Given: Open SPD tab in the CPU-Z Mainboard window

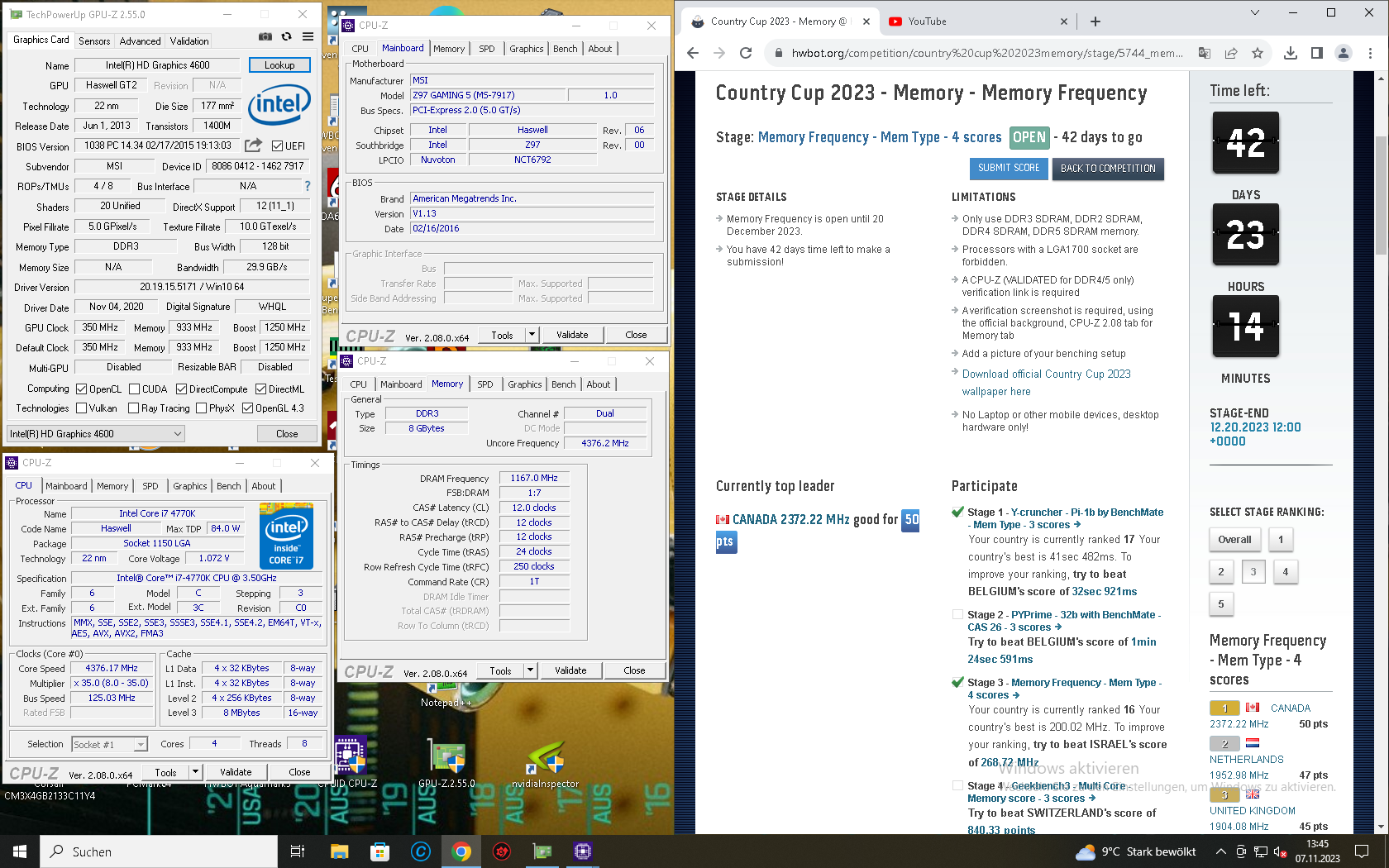Looking at the screenshot, I should pyautogui.click(x=487, y=49).
